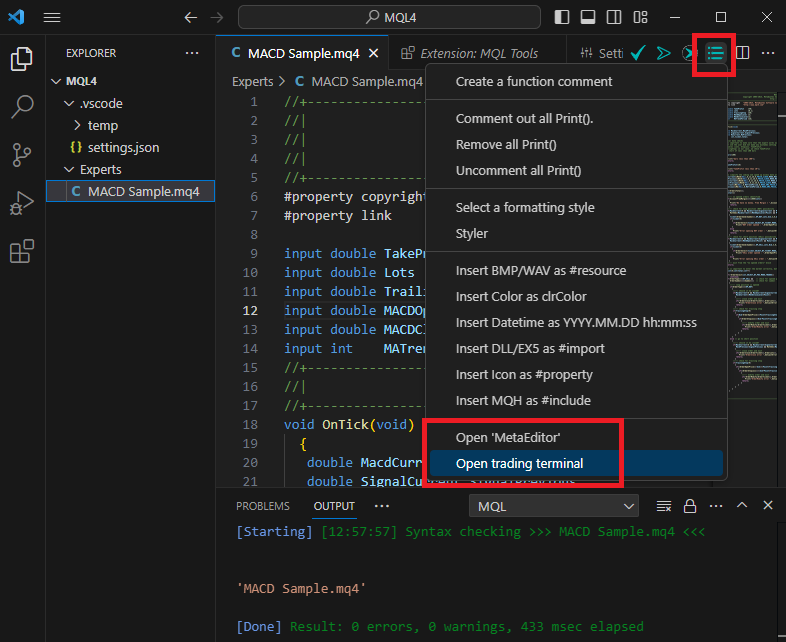Screen dimensions: 786x642
Task: Choose Styler from the menu
Action: click(x=576, y=234)
